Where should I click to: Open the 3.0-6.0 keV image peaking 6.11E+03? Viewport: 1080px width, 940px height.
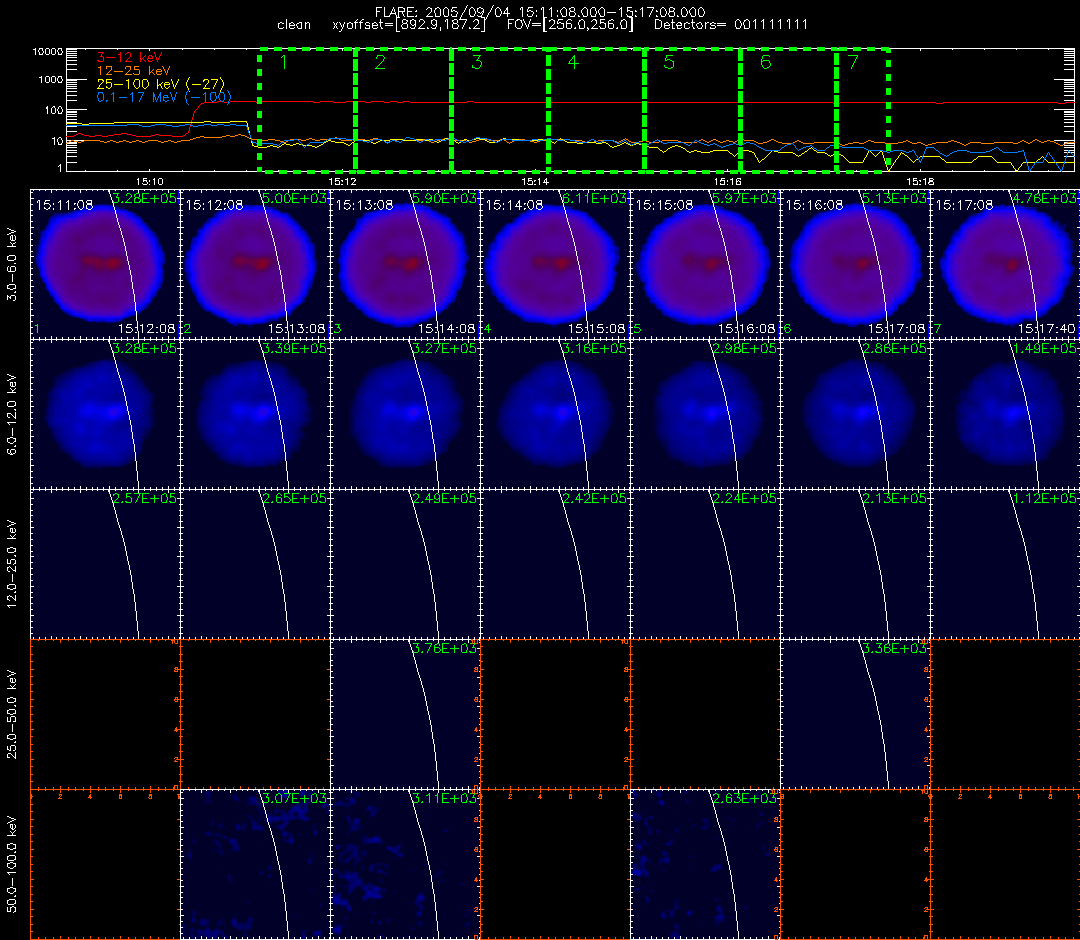(x=556, y=264)
